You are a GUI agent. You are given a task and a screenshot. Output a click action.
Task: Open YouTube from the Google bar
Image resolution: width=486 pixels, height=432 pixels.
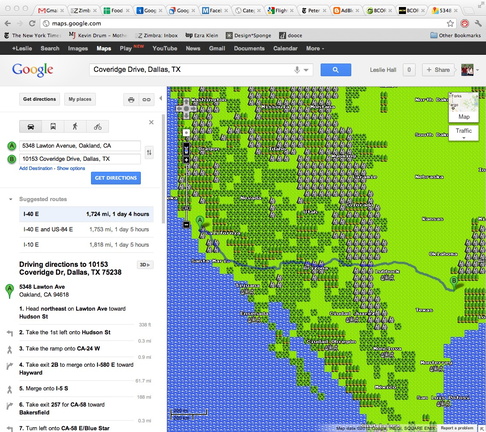point(165,48)
